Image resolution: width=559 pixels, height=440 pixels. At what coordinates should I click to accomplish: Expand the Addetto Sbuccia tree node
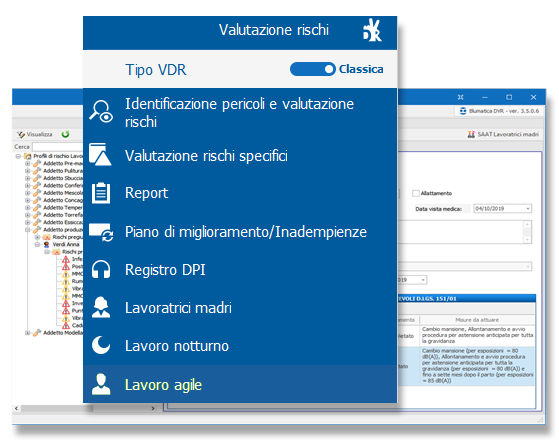(x=27, y=178)
